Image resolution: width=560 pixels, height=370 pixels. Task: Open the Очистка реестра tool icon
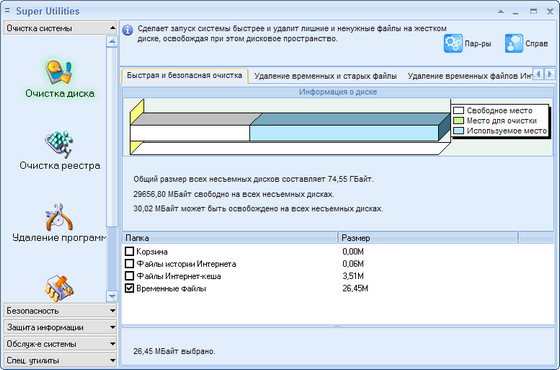pyautogui.click(x=59, y=144)
